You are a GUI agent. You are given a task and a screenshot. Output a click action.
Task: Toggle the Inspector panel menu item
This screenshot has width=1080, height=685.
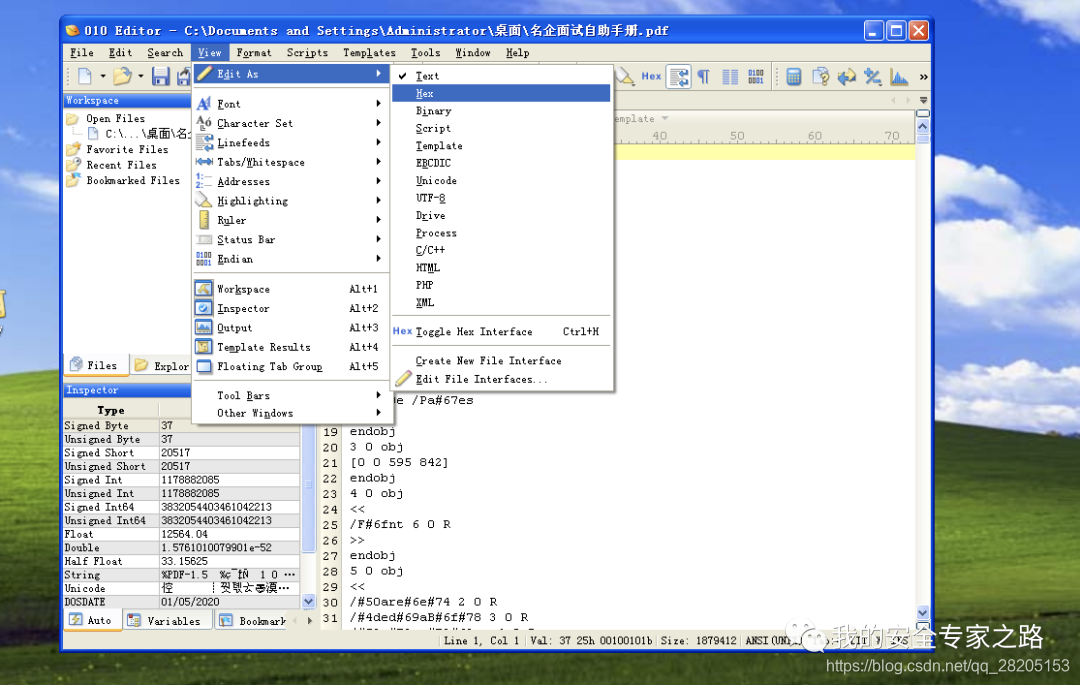pos(289,308)
